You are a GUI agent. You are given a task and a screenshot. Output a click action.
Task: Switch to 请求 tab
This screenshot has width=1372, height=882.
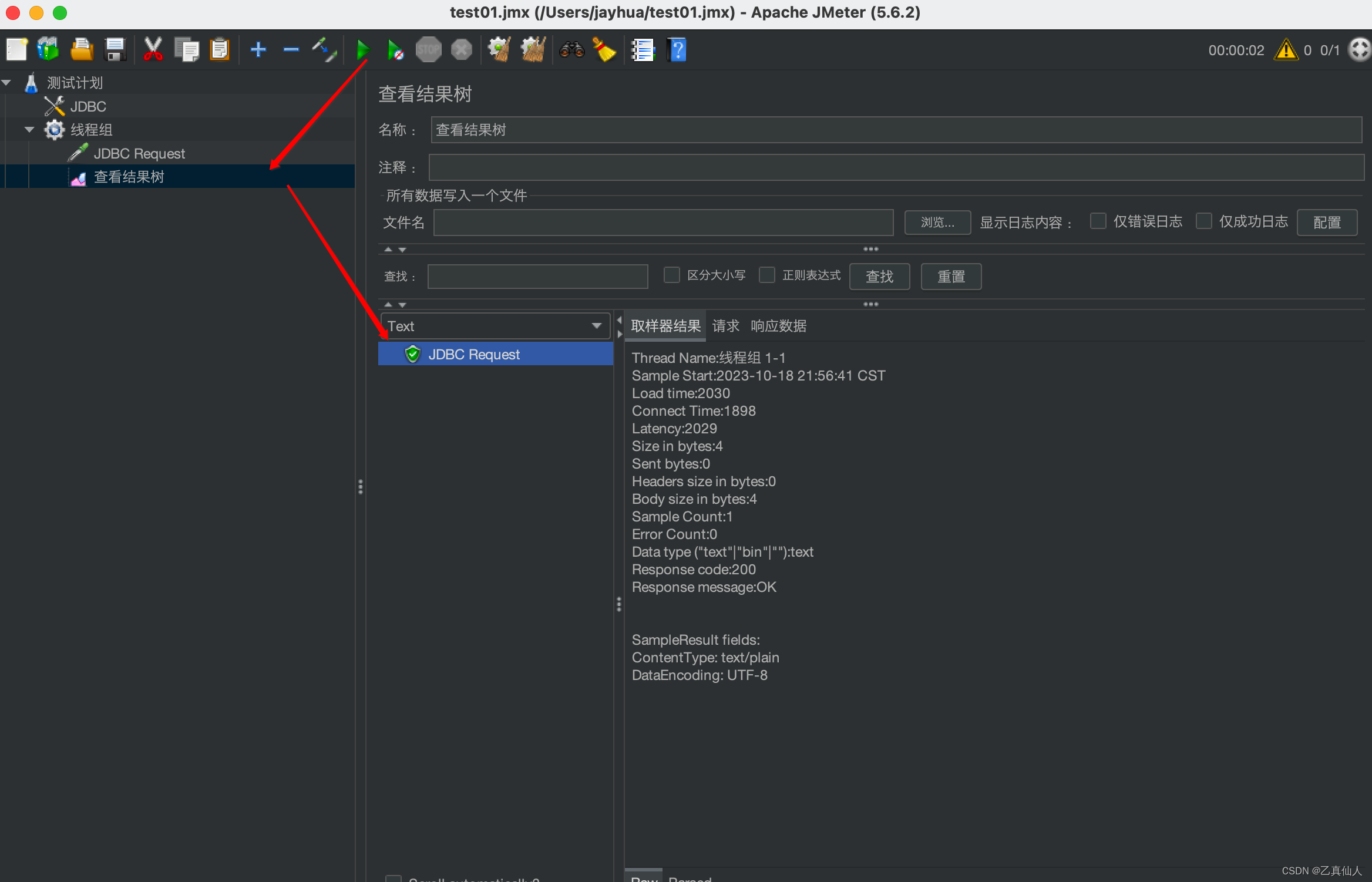[725, 326]
